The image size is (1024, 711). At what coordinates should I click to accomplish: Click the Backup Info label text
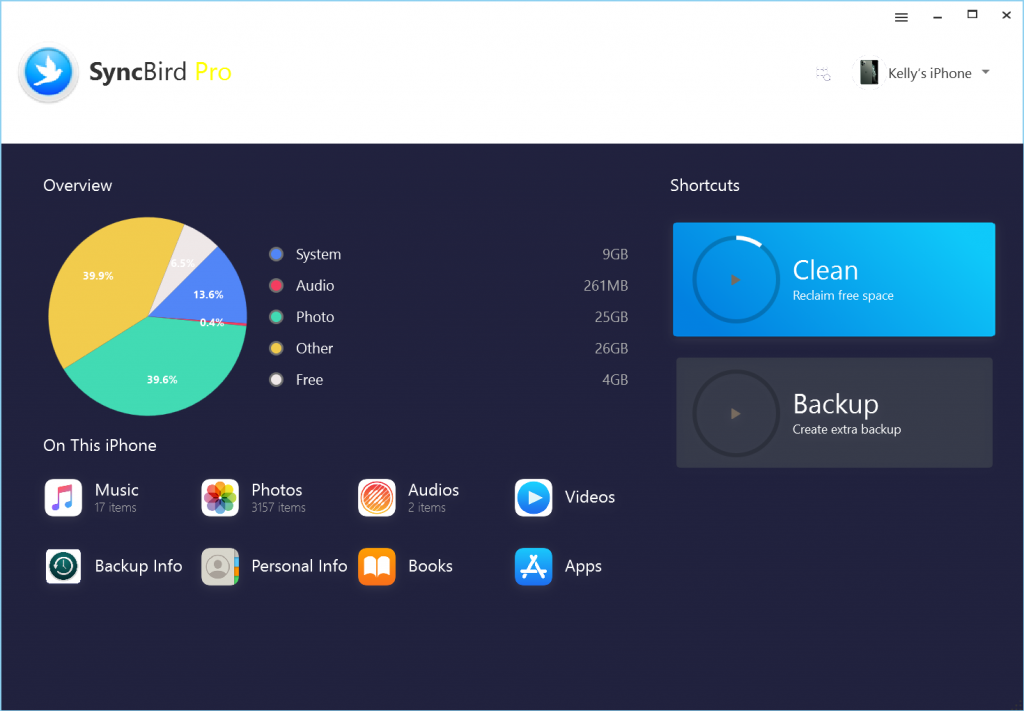[138, 566]
